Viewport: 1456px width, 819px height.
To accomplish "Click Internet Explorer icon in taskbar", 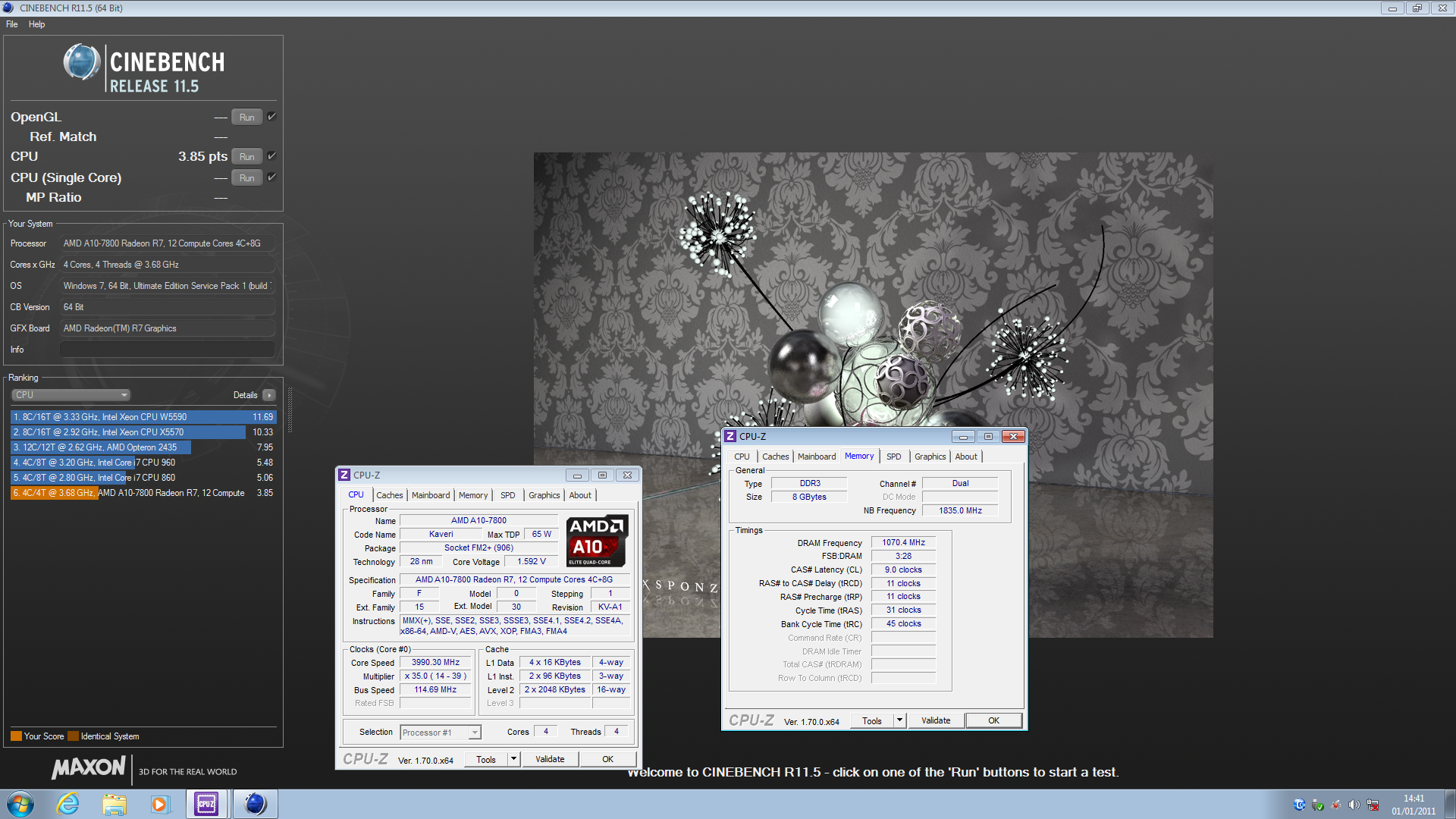I will pos(68,804).
